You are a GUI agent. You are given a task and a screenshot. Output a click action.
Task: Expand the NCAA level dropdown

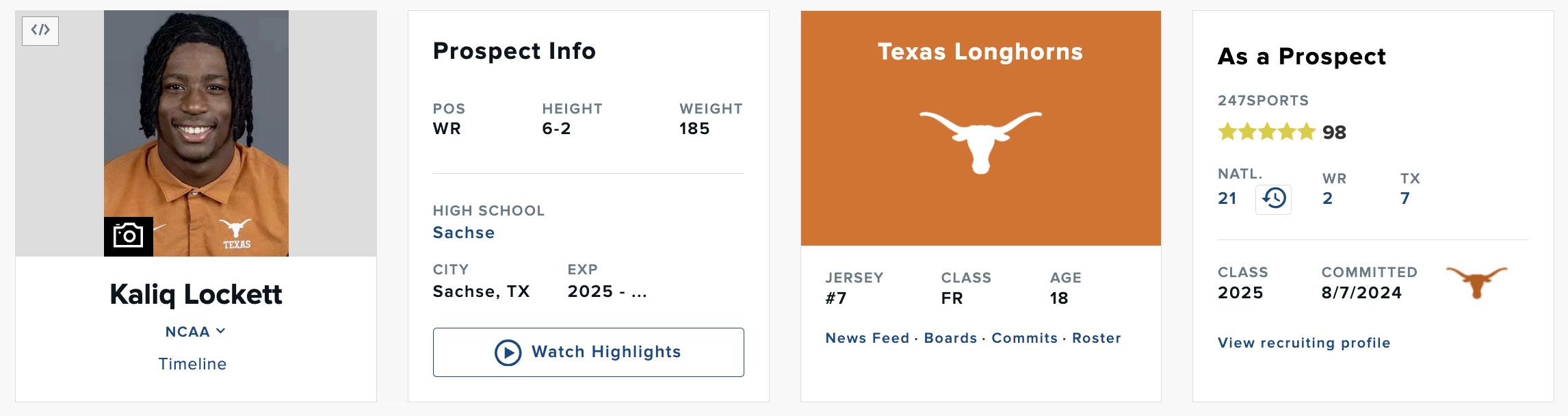[x=195, y=332]
